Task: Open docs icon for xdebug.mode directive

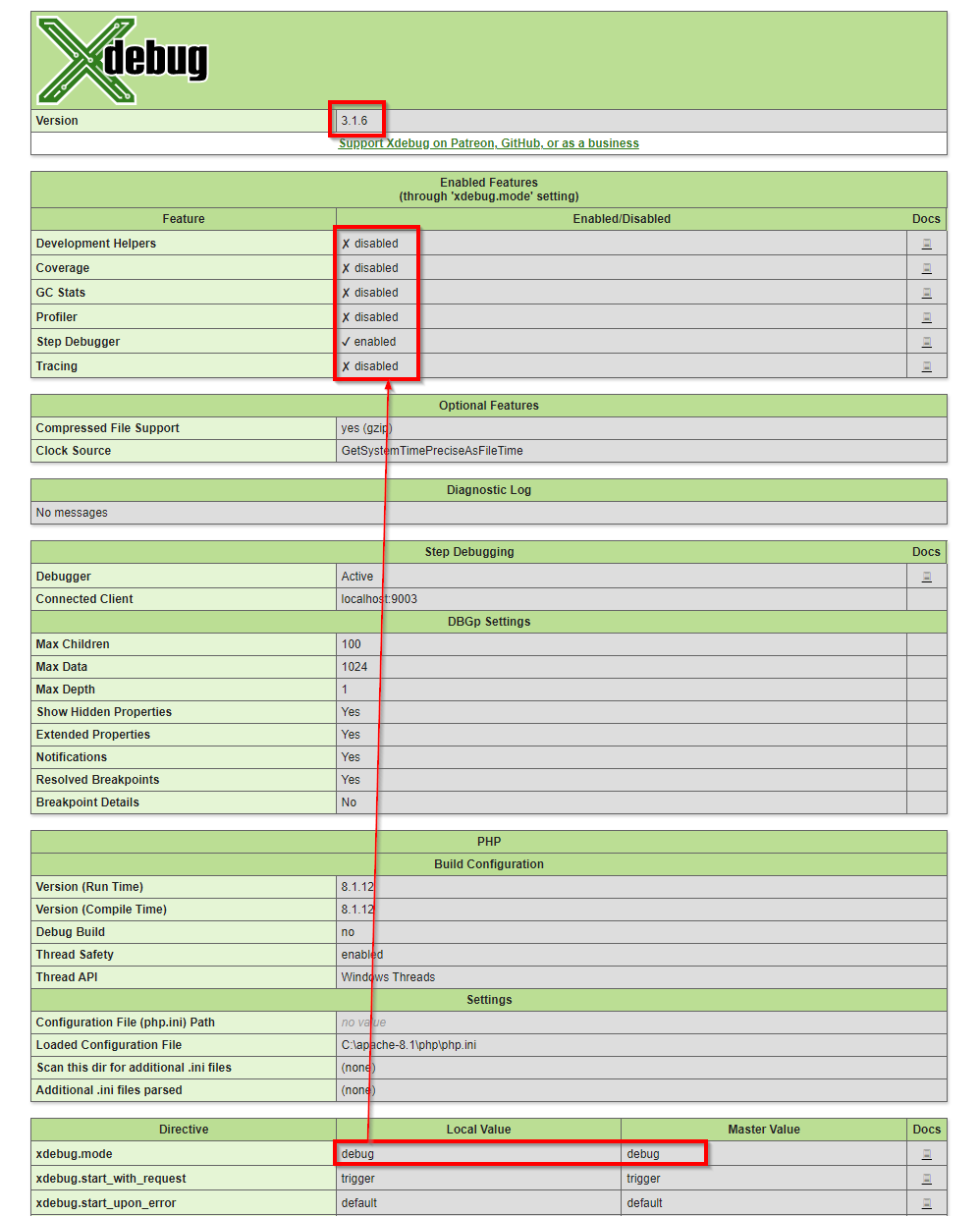Action: click(x=926, y=1154)
